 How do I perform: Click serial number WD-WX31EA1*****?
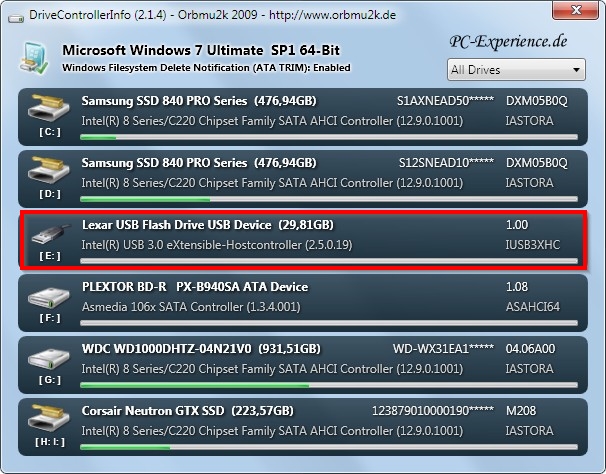pos(443,349)
